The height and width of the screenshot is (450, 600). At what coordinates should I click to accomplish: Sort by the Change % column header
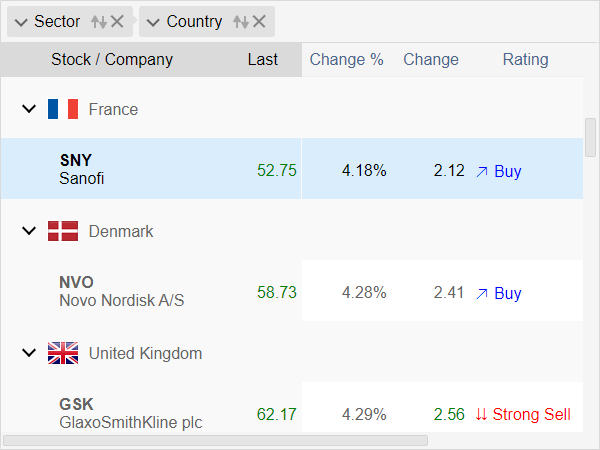click(x=346, y=60)
